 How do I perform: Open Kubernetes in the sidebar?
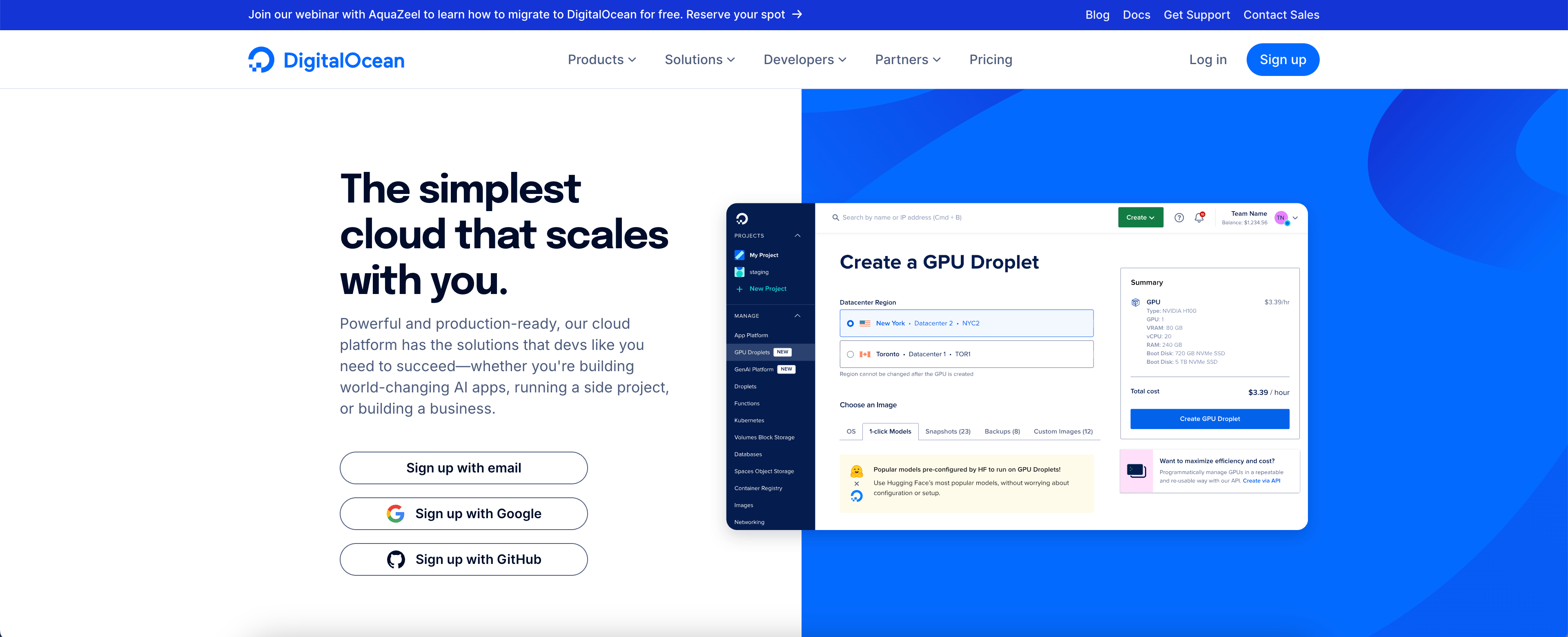click(x=749, y=421)
